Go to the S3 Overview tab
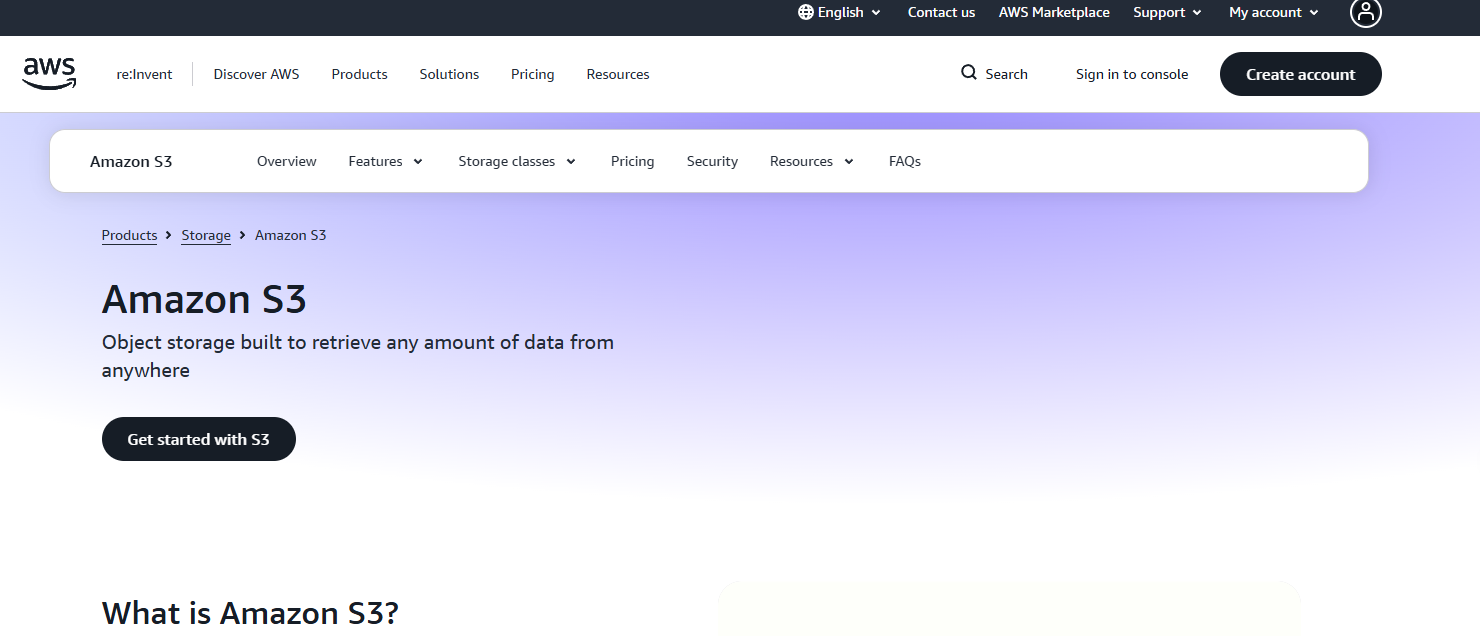 coord(287,161)
